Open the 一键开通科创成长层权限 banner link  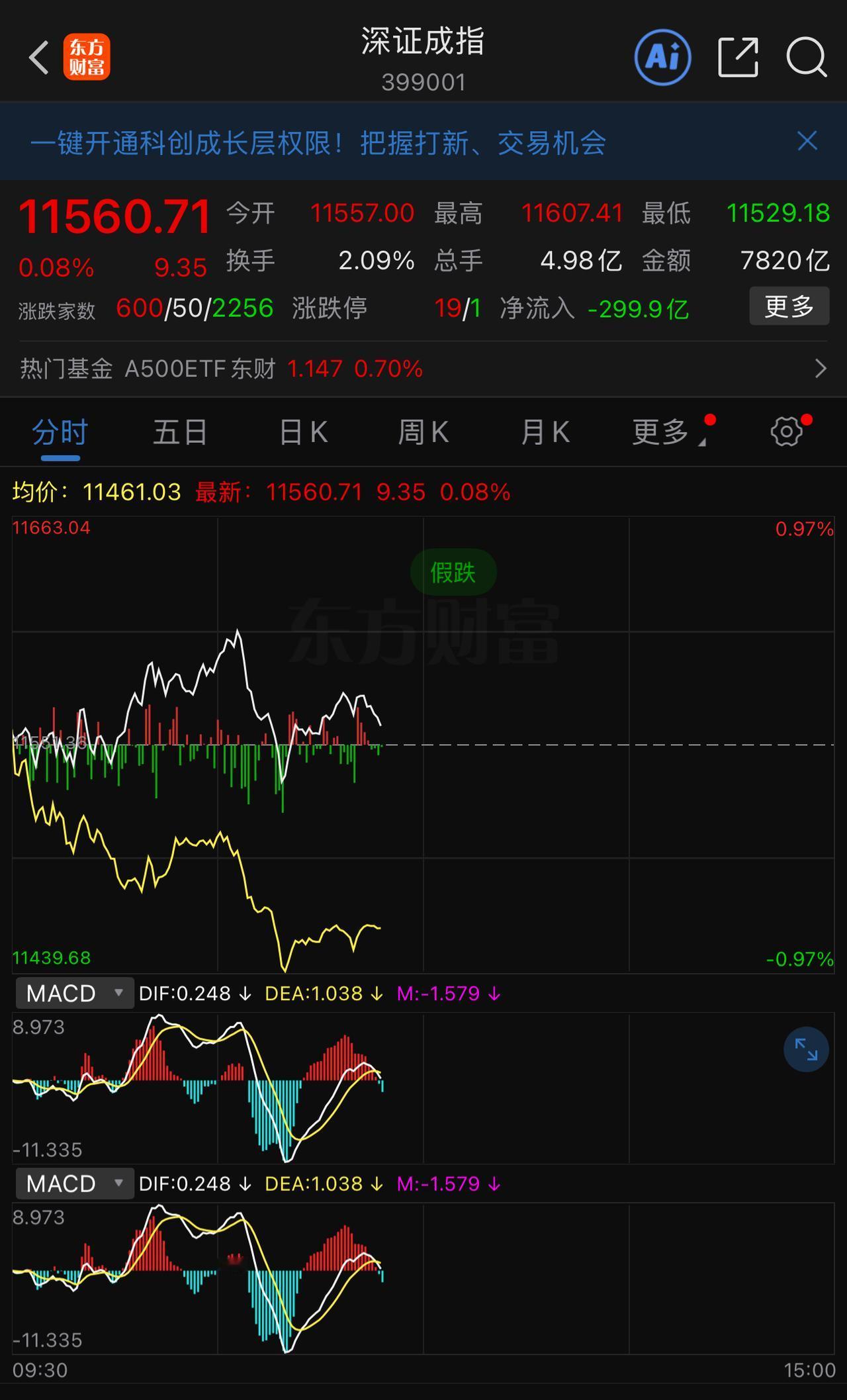(x=318, y=142)
